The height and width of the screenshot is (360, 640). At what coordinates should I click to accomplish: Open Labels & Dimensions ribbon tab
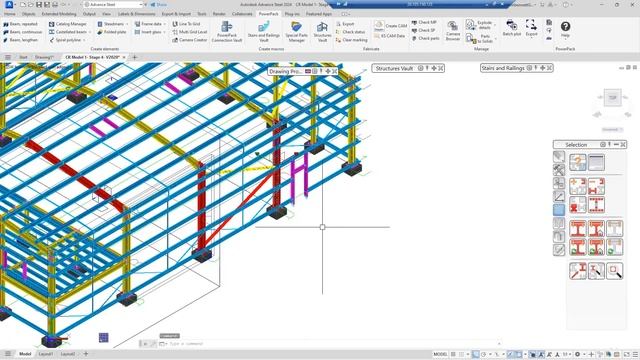[x=137, y=14]
